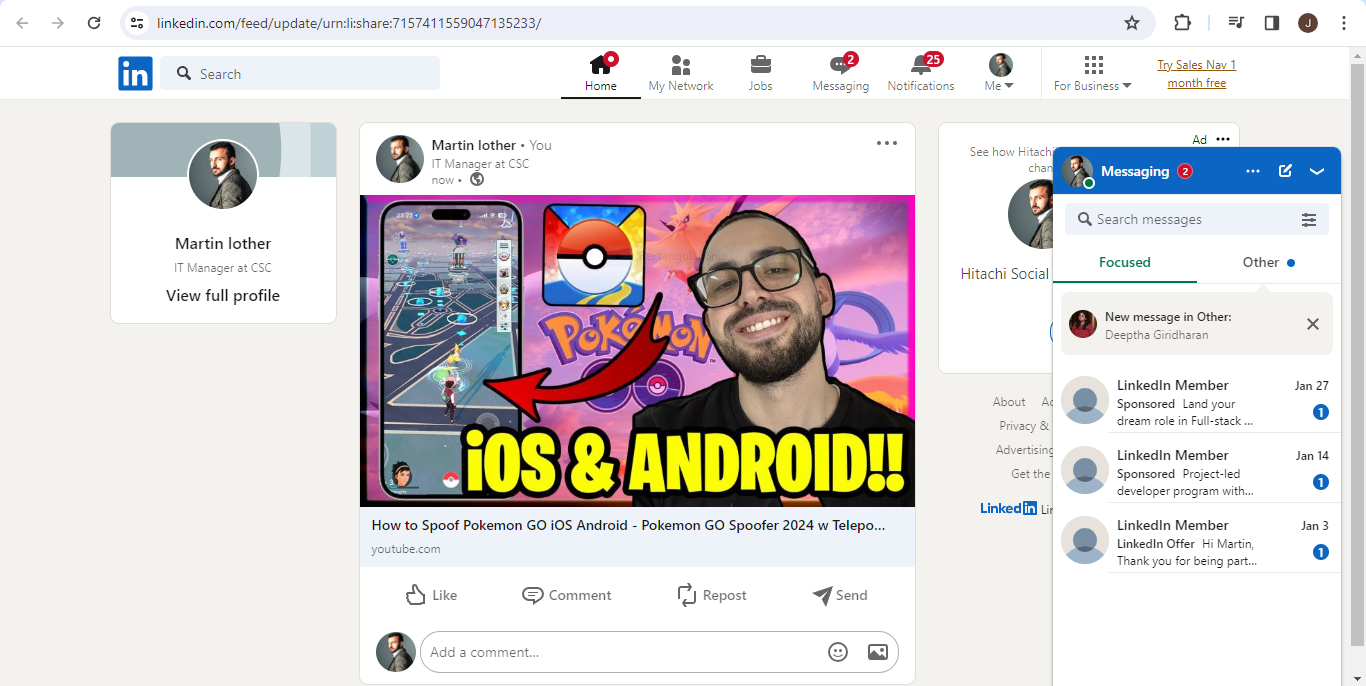Bookmark this page with the star icon
Image resolution: width=1366 pixels, height=686 pixels.
point(1132,23)
